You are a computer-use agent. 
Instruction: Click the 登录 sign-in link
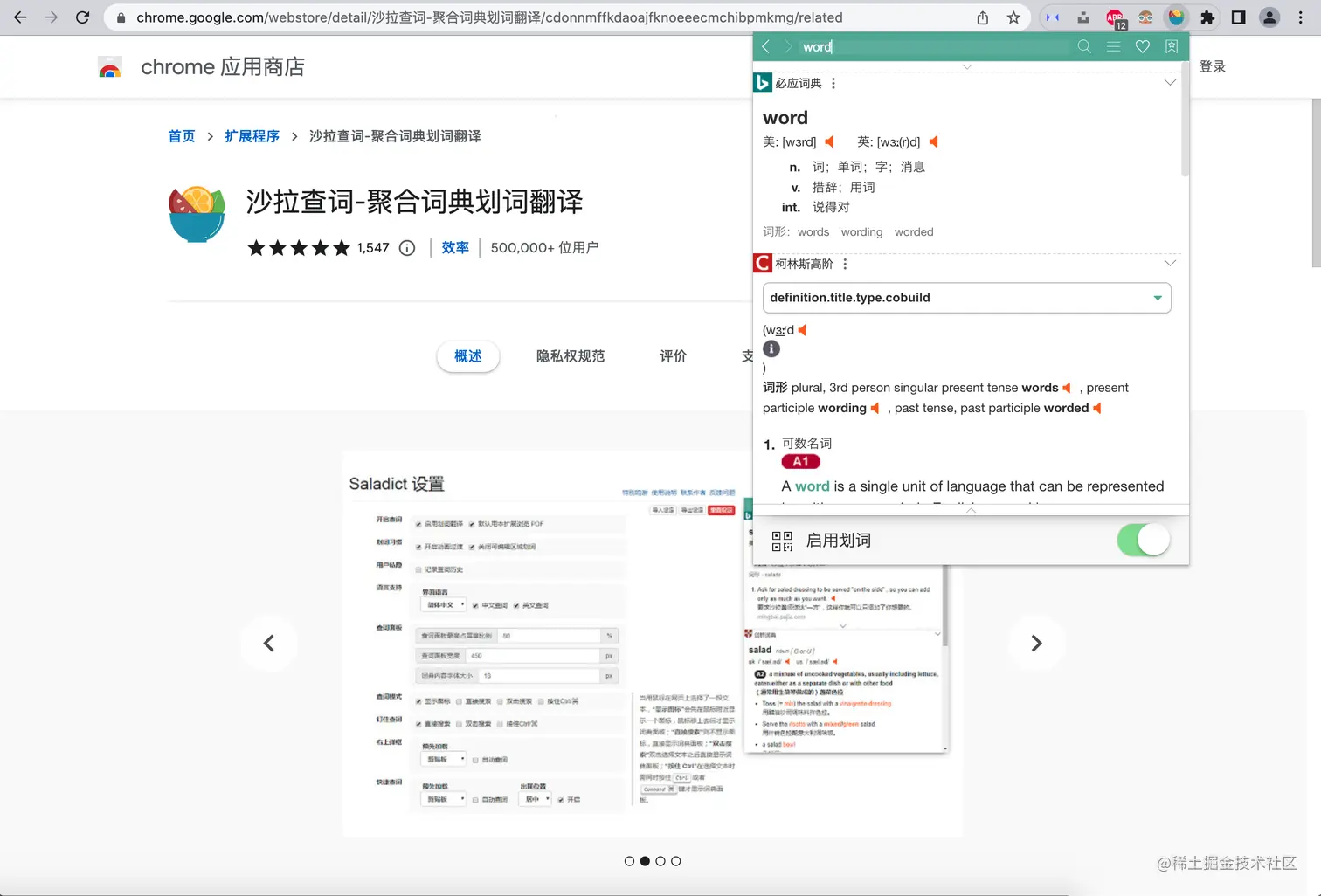coord(1213,67)
